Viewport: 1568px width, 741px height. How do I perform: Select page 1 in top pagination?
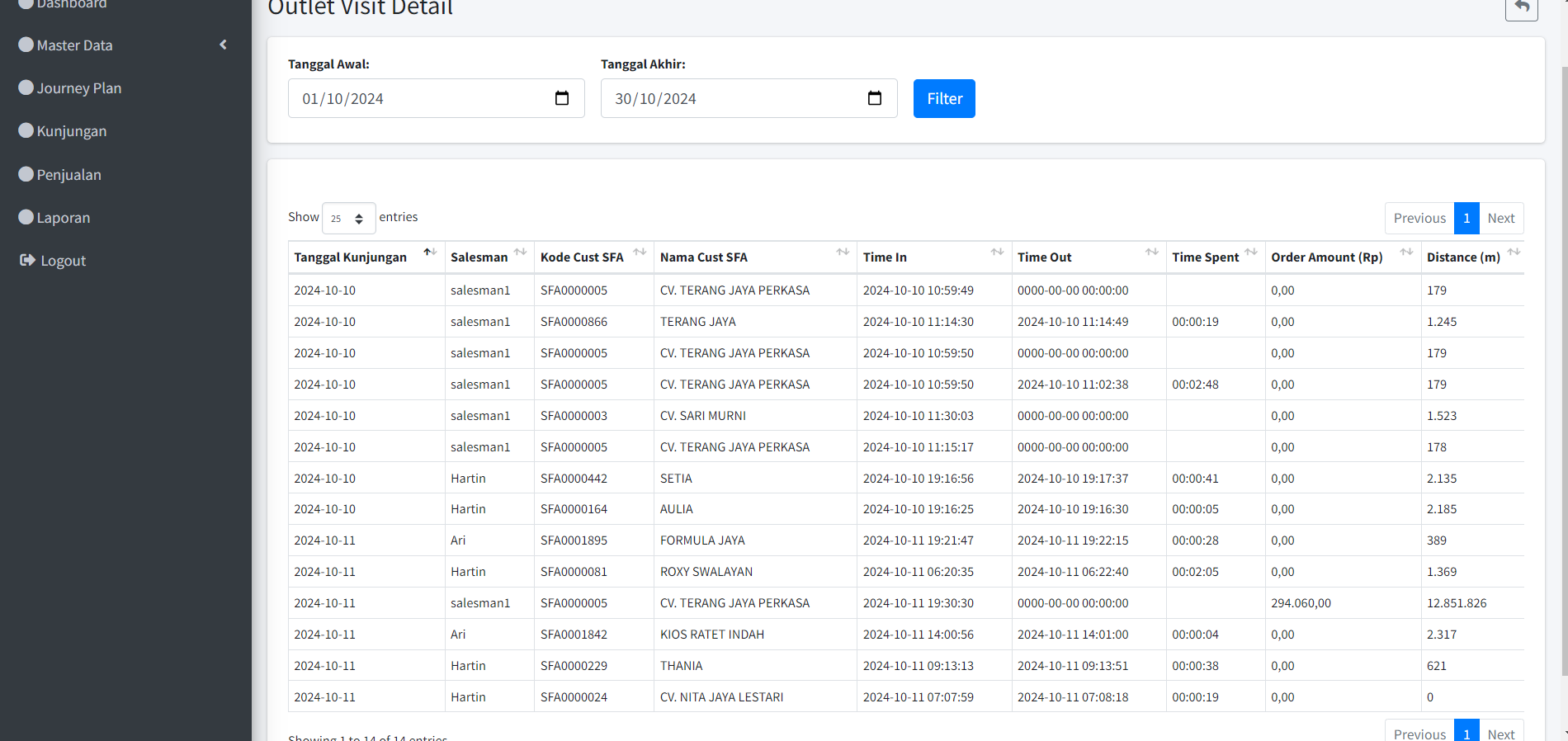tap(1466, 218)
